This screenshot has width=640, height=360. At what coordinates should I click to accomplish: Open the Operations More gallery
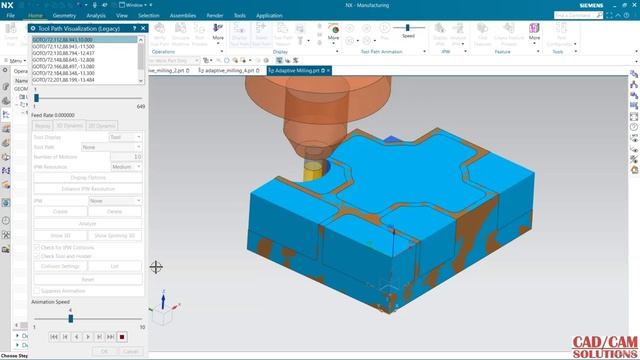[x=218, y=32]
